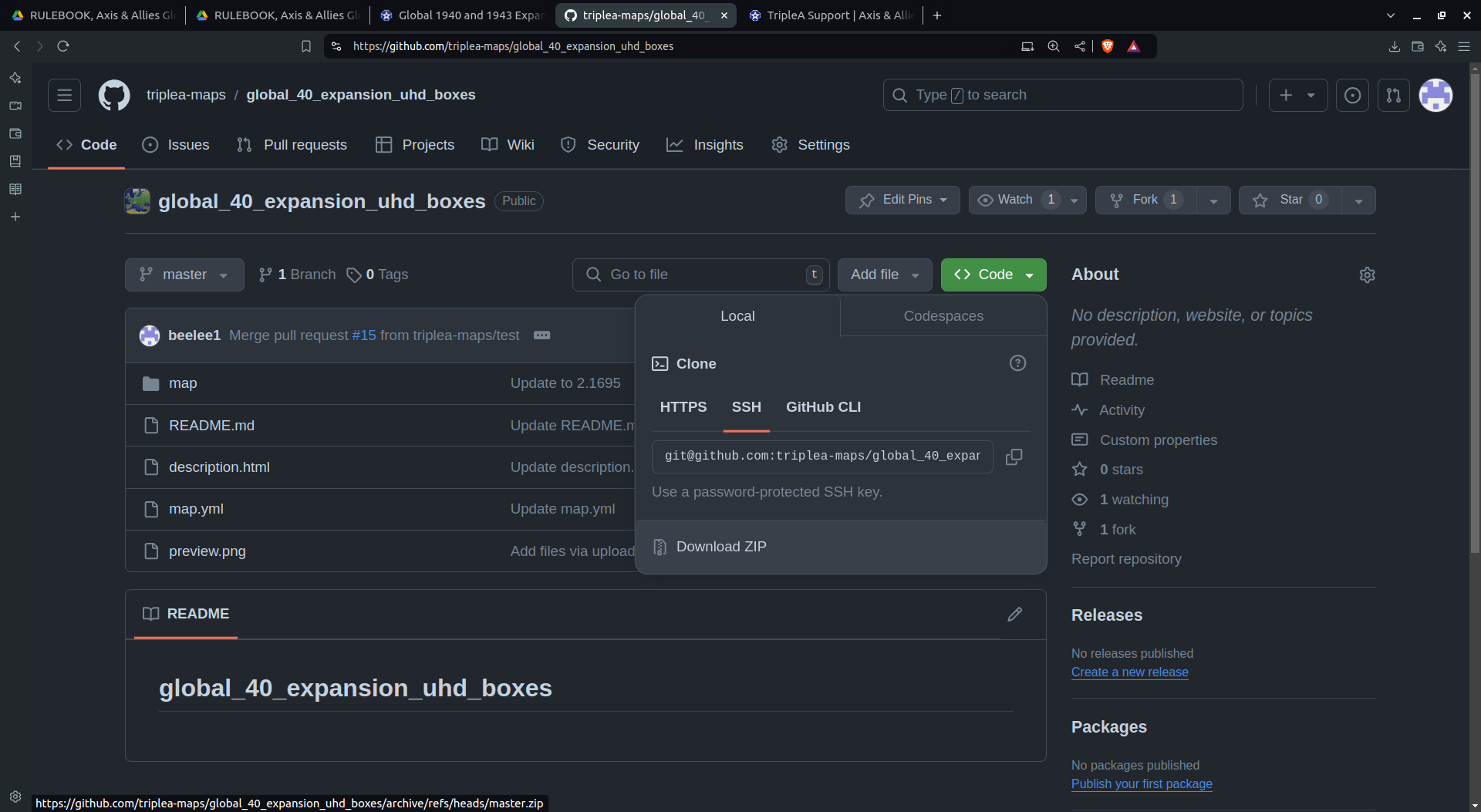Click the Type / to search box
This screenshot has height=812, width=1481.
tap(1063, 95)
